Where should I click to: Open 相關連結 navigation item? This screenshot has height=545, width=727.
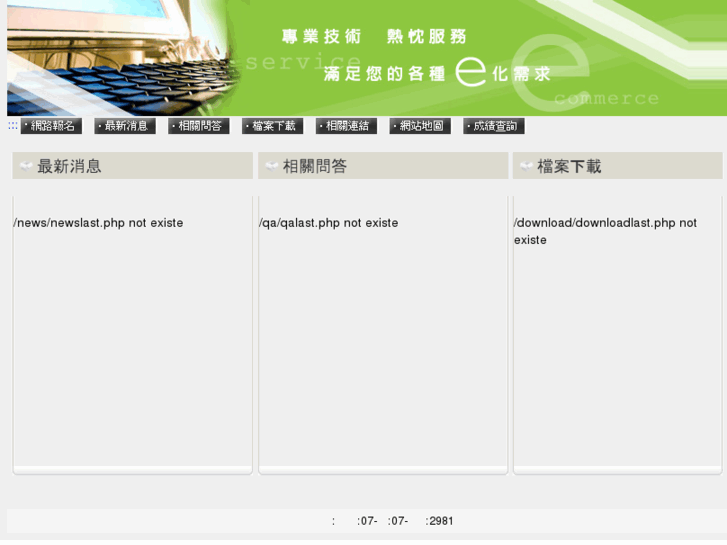point(346,126)
